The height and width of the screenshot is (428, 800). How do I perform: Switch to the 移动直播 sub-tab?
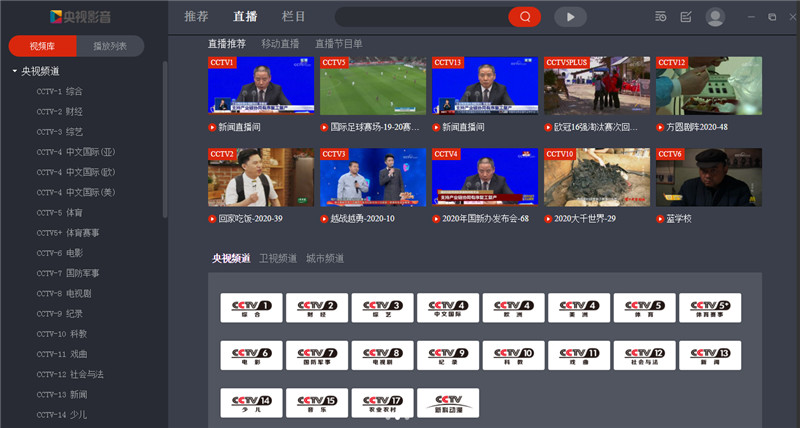pos(280,44)
